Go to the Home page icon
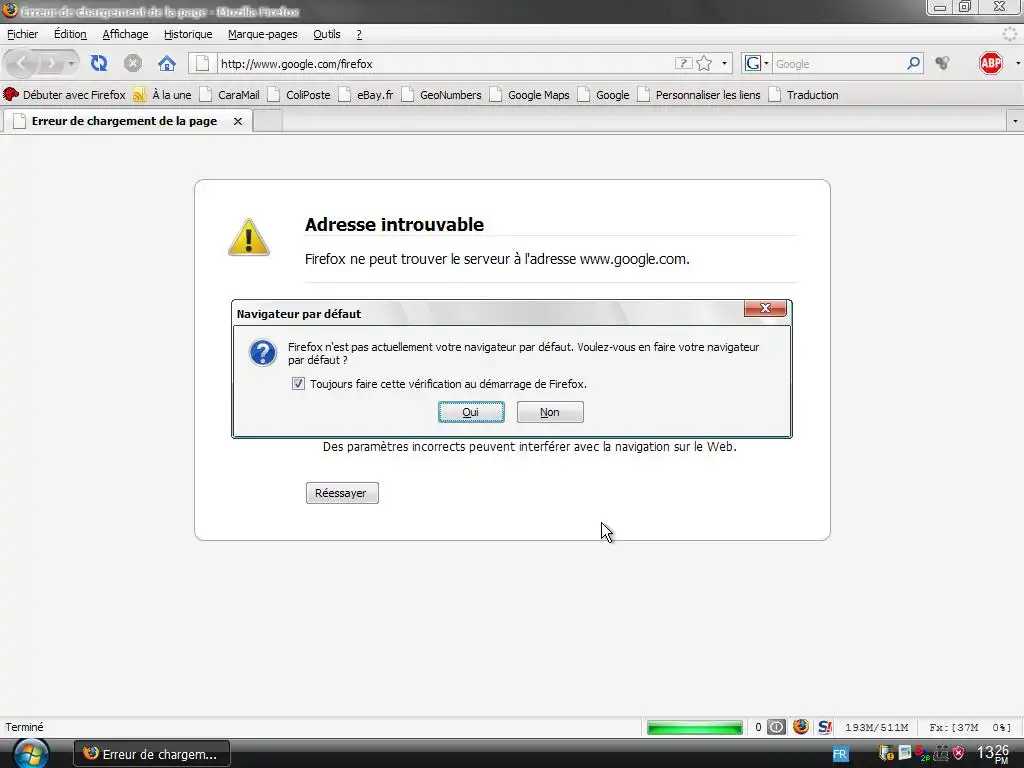1024x768 pixels. (167, 63)
